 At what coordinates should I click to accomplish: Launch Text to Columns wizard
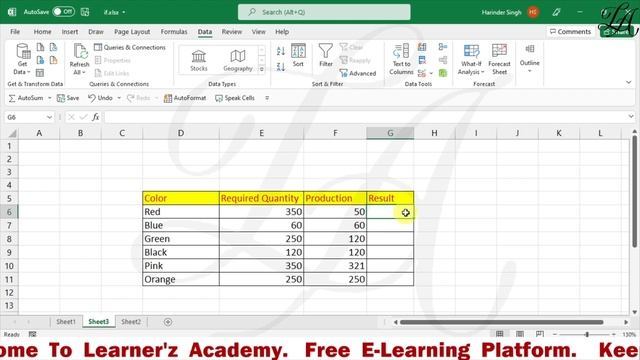[401, 60]
